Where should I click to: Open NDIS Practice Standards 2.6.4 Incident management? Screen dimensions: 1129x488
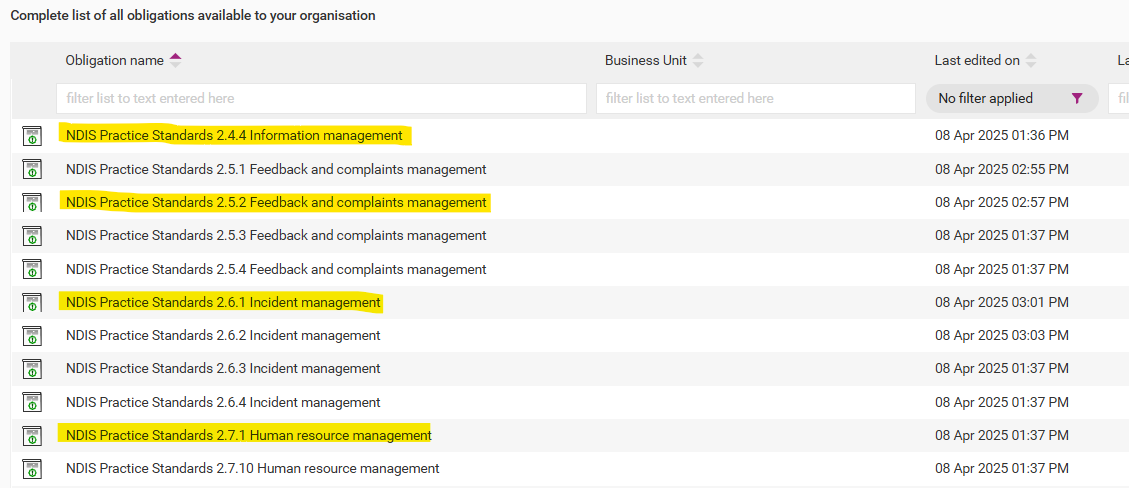click(222, 402)
